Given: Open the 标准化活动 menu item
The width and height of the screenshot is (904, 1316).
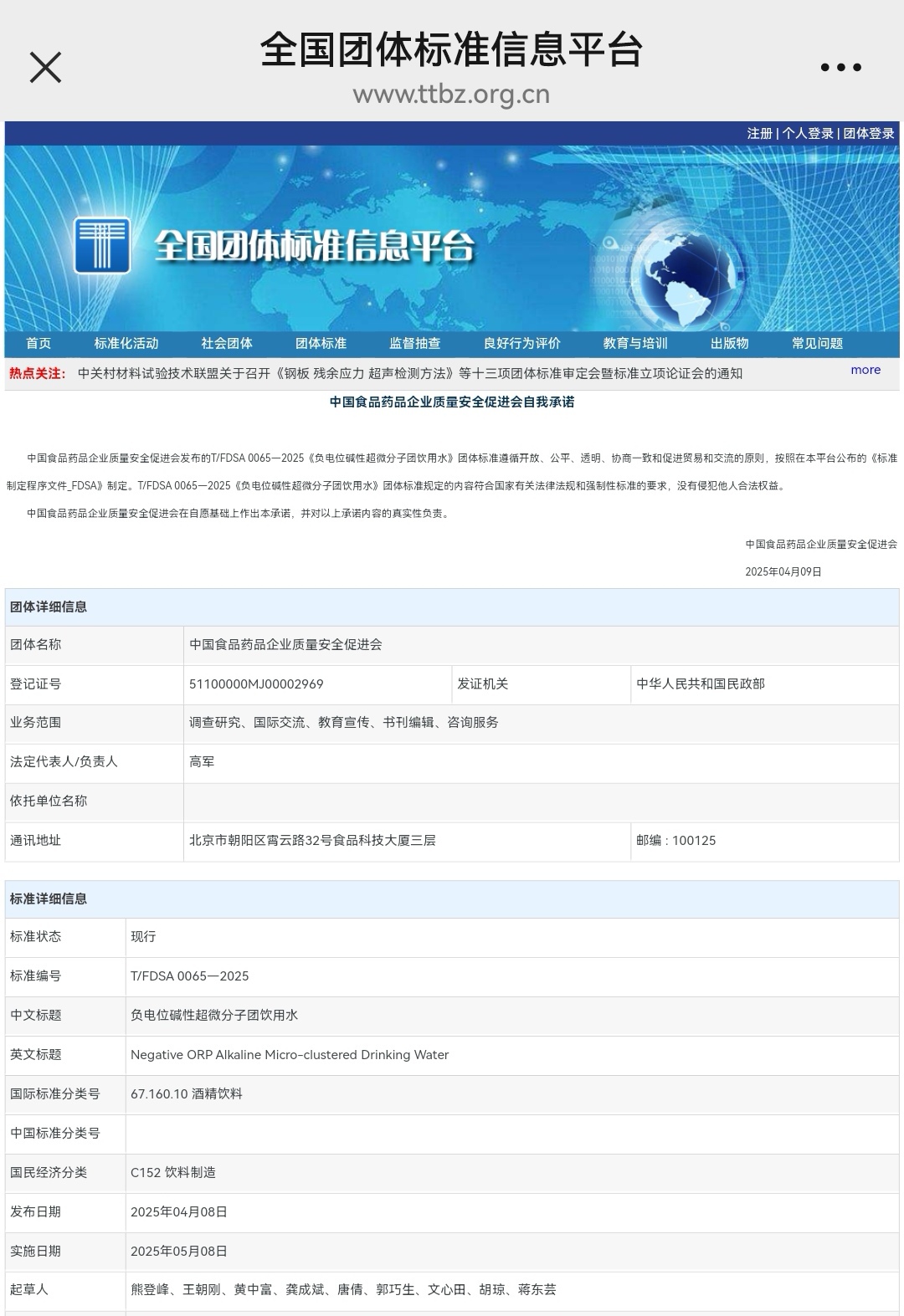Looking at the screenshot, I should [126, 344].
